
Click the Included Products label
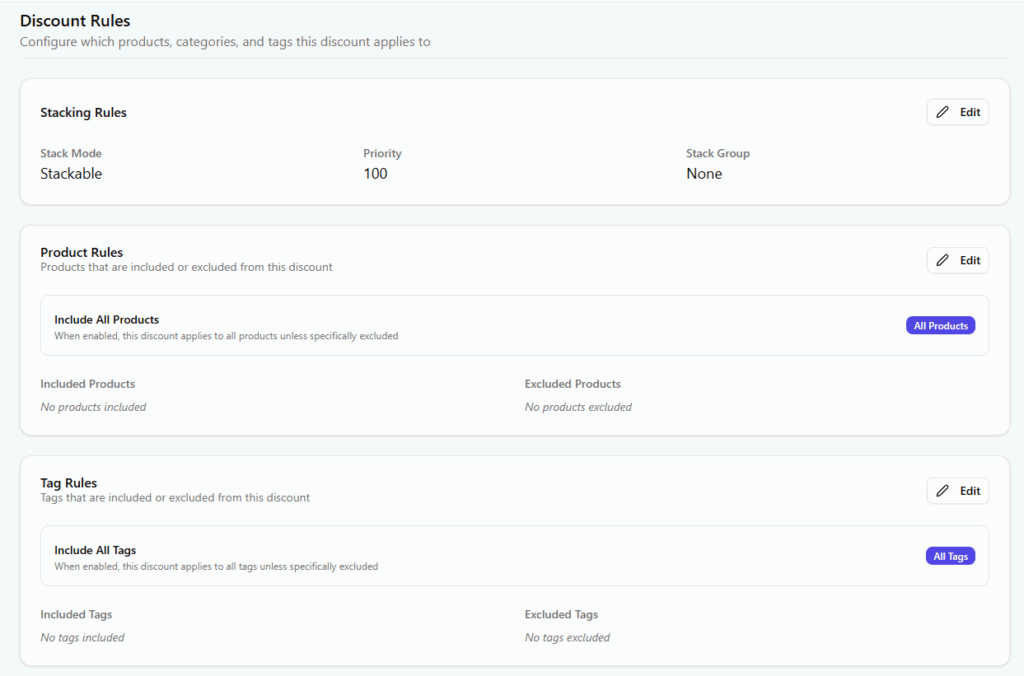(x=87, y=384)
